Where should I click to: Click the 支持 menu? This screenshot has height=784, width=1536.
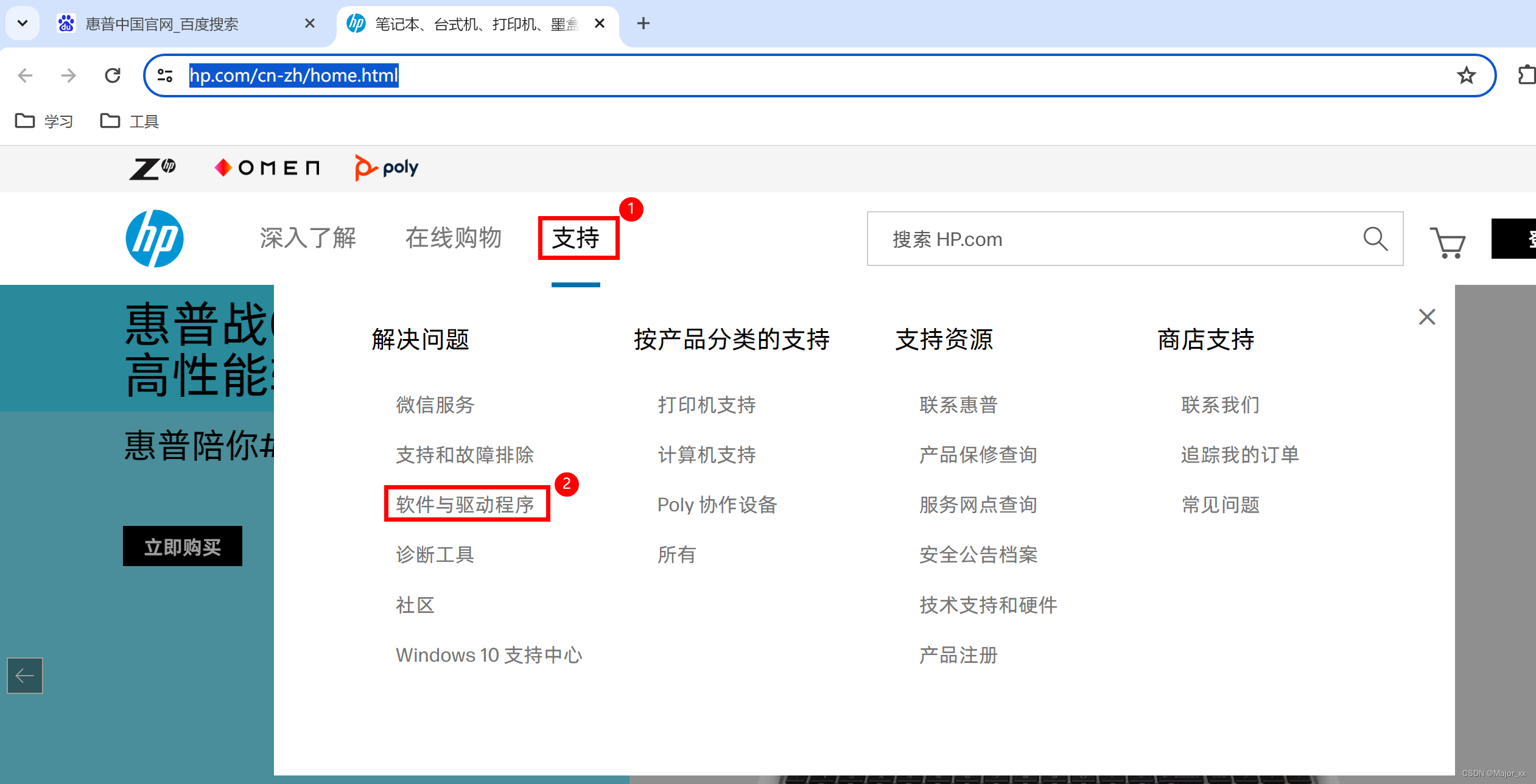(576, 238)
